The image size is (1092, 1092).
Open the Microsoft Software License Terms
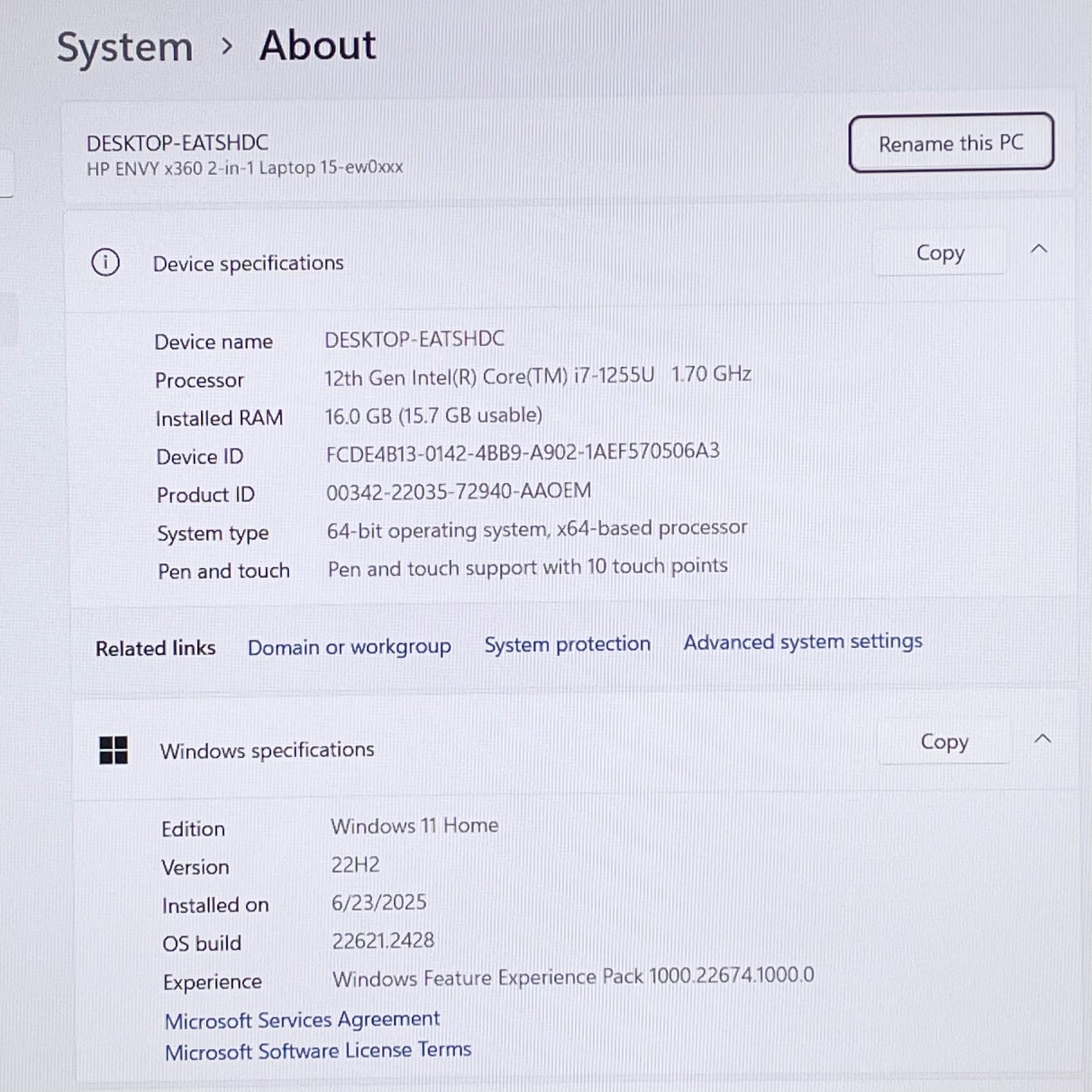pos(318,1050)
